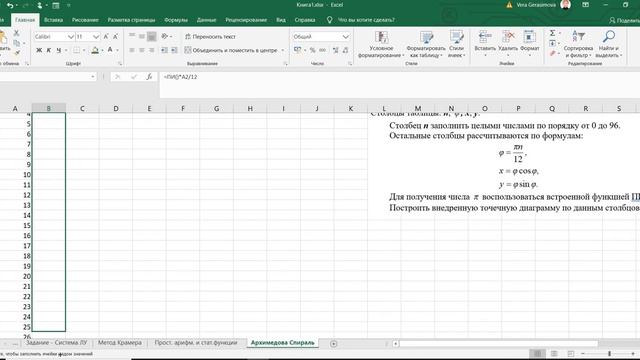Viewport: 640px width, 360px height.
Task: Toggle bold (Ж) formatting
Action: click(x=39, y=50)
